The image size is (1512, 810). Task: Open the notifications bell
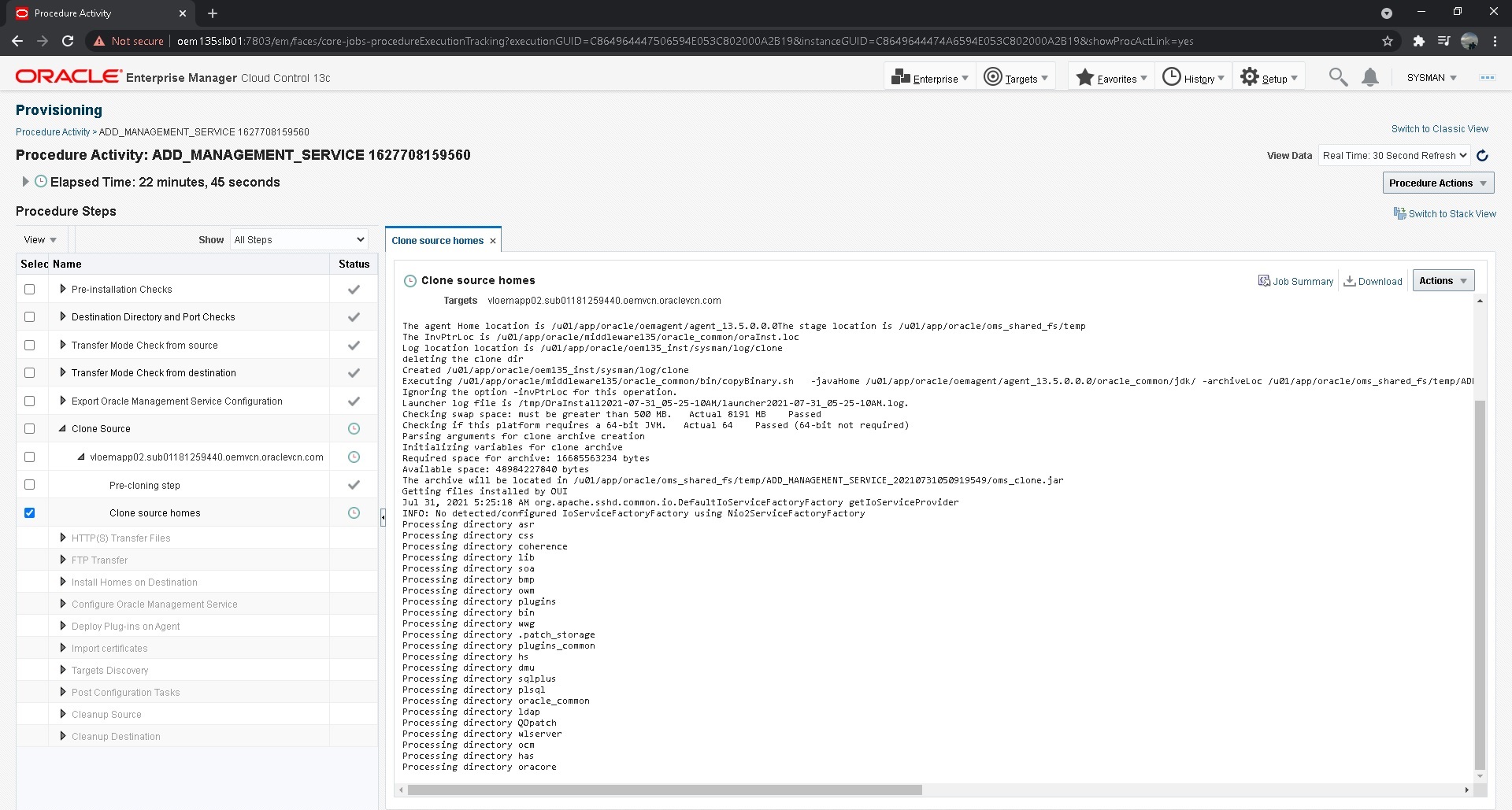click(1370, 77)
